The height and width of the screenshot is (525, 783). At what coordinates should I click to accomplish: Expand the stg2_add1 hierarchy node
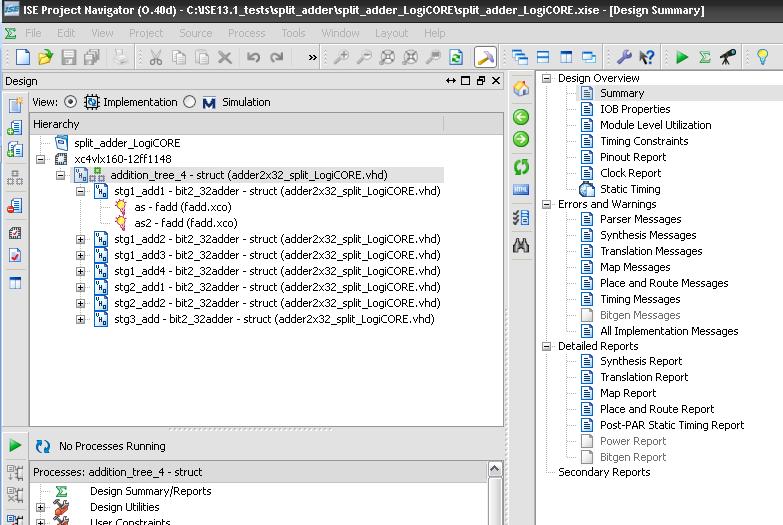point(80,287)
